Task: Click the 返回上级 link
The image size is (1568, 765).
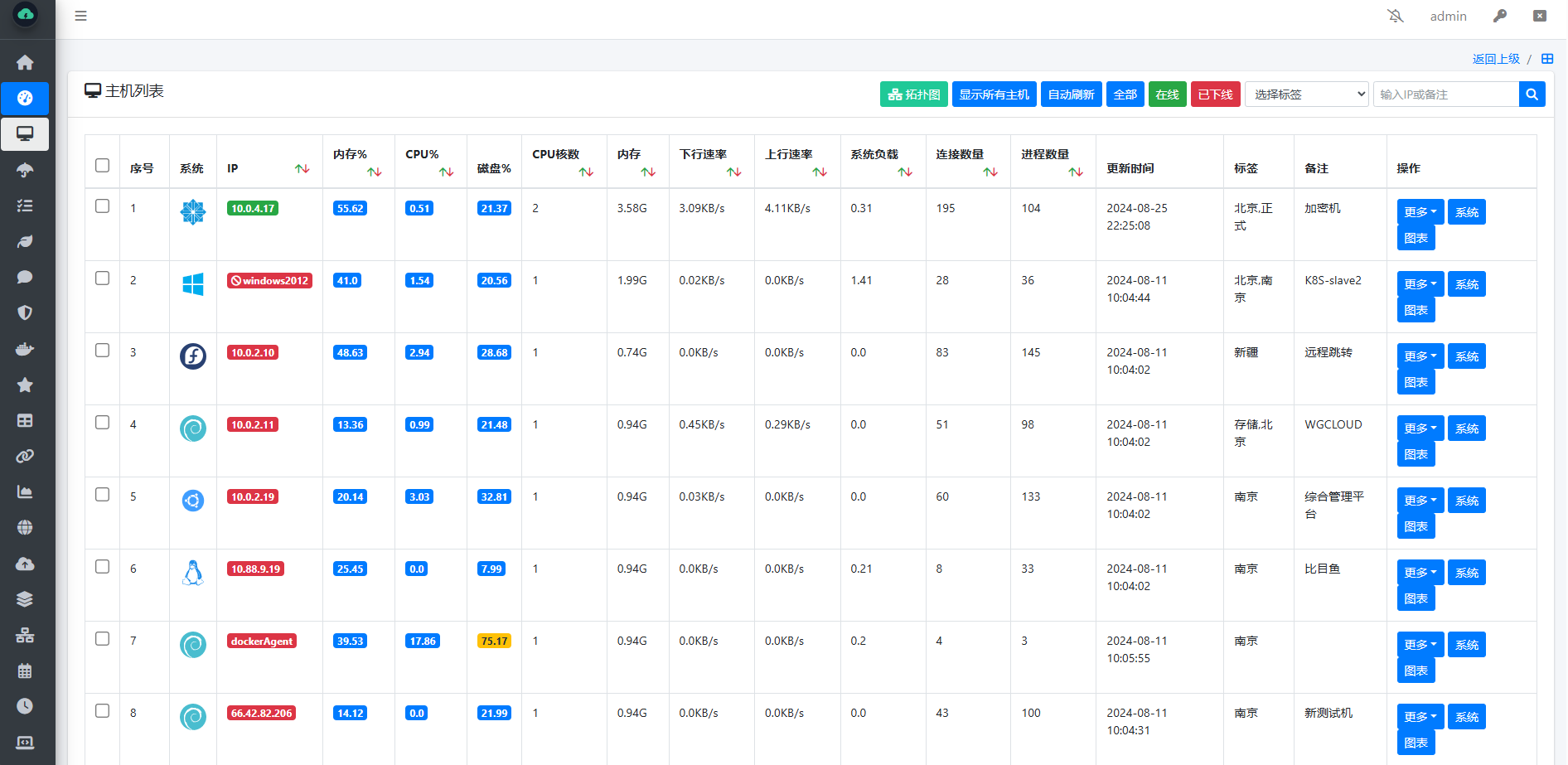Action: [x=1496, y=59]
